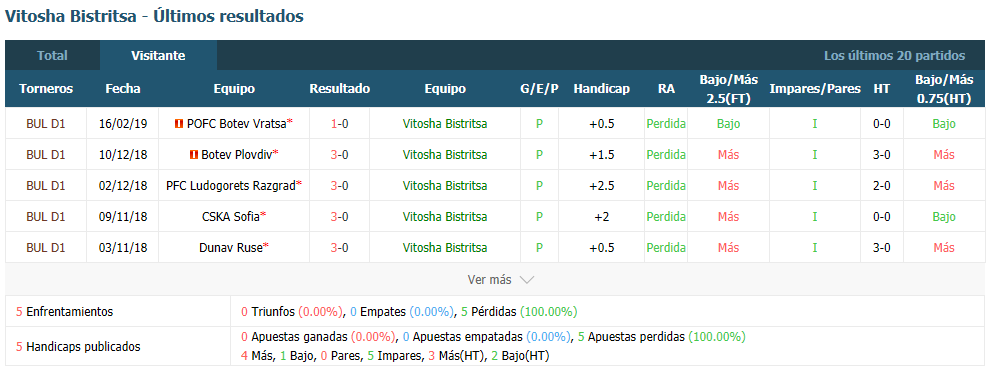The height and width of the screenshot is (370, 989).
Task: Select the Visitante tab
Action: click(x=158, y=55)
